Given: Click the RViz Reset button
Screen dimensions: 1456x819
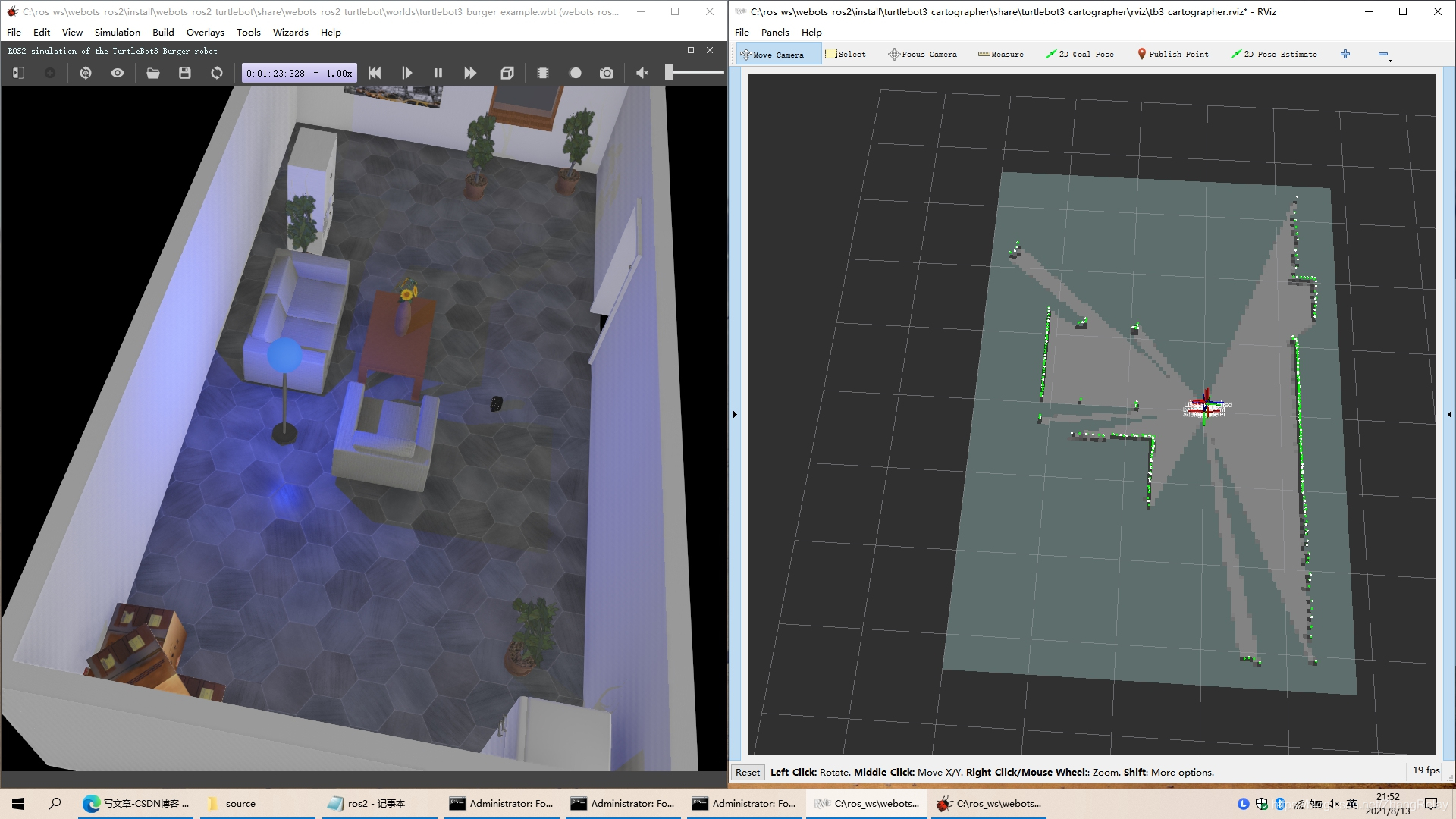Looking at the screenshot, I should point(747,772).
